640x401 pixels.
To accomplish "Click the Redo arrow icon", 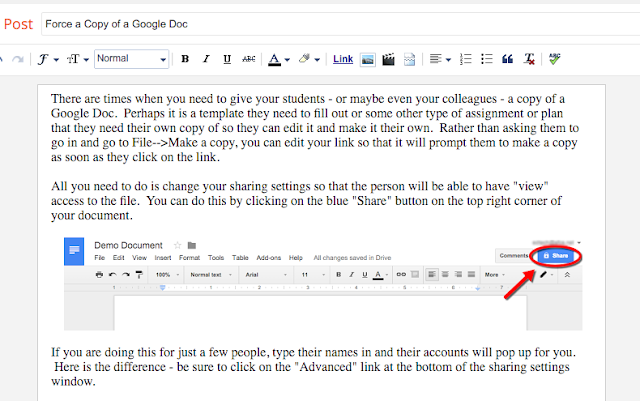I will pyautogui.click(x=18, y=59).
